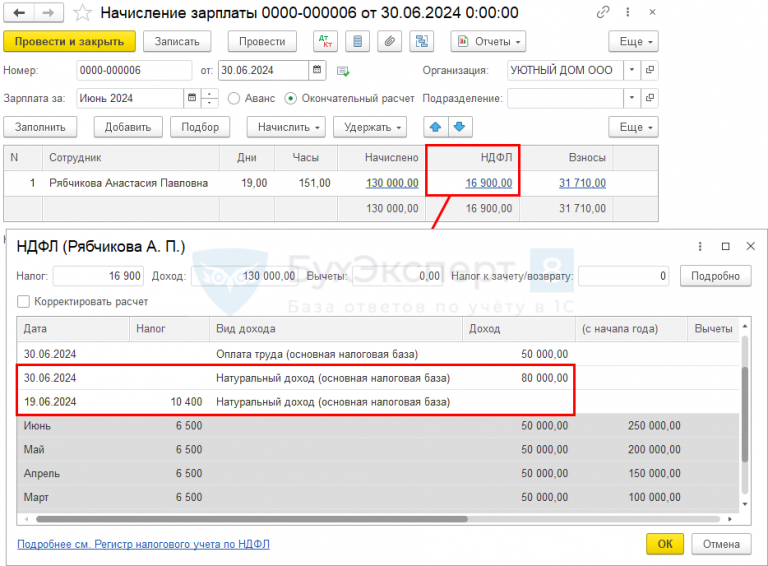Select the Оплата труда (основная налоговая база) row

pos(378,354)
